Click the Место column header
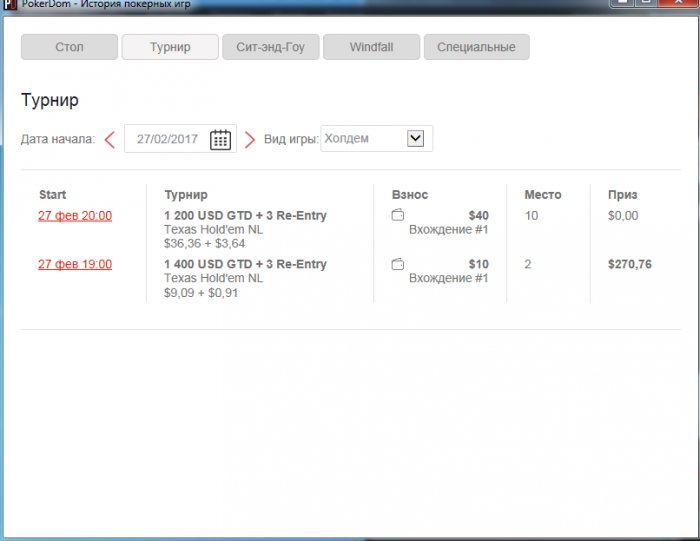700x541 pixels. pos(543,195)
